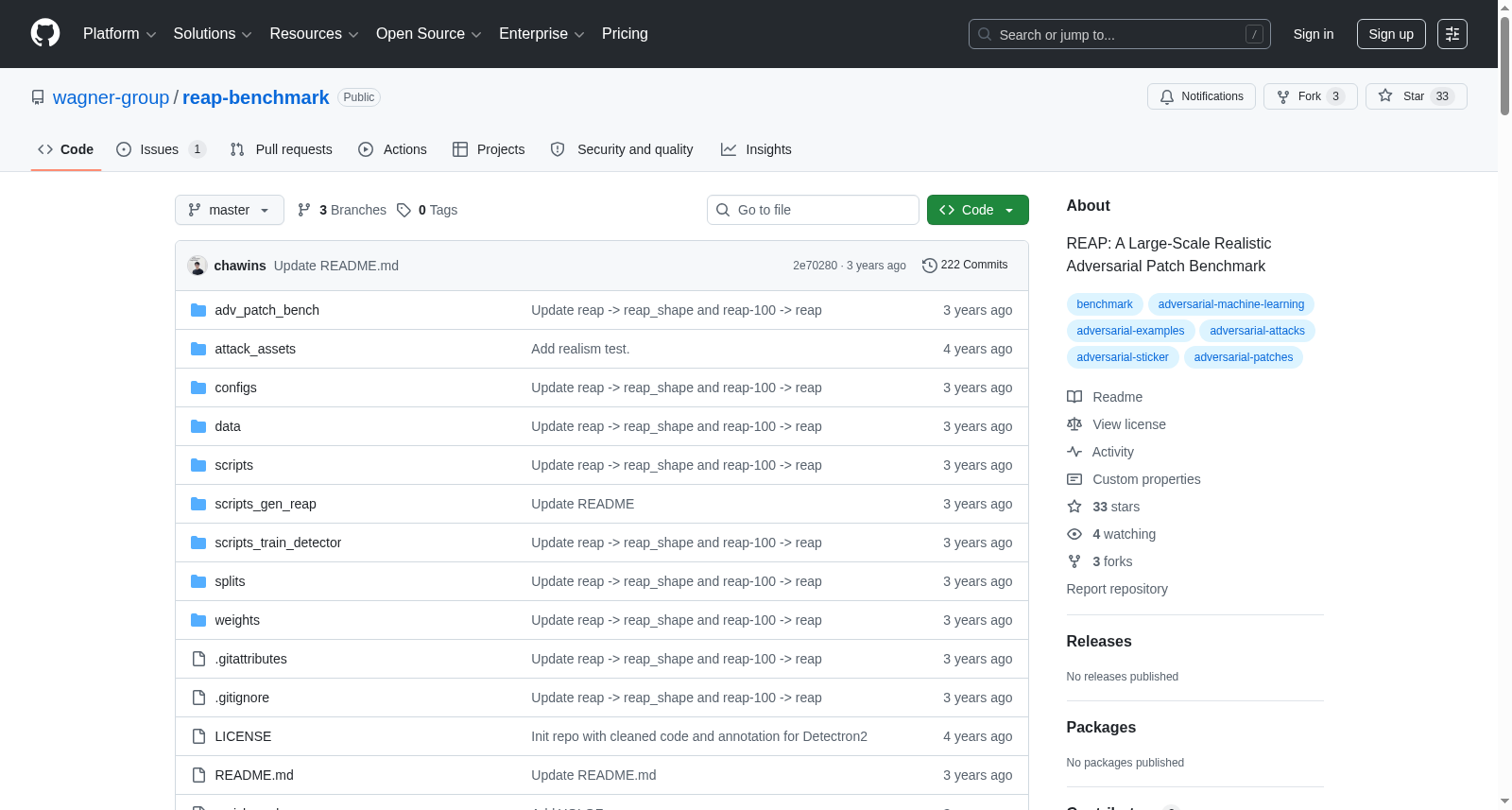Click the Report repository link

1117,589
